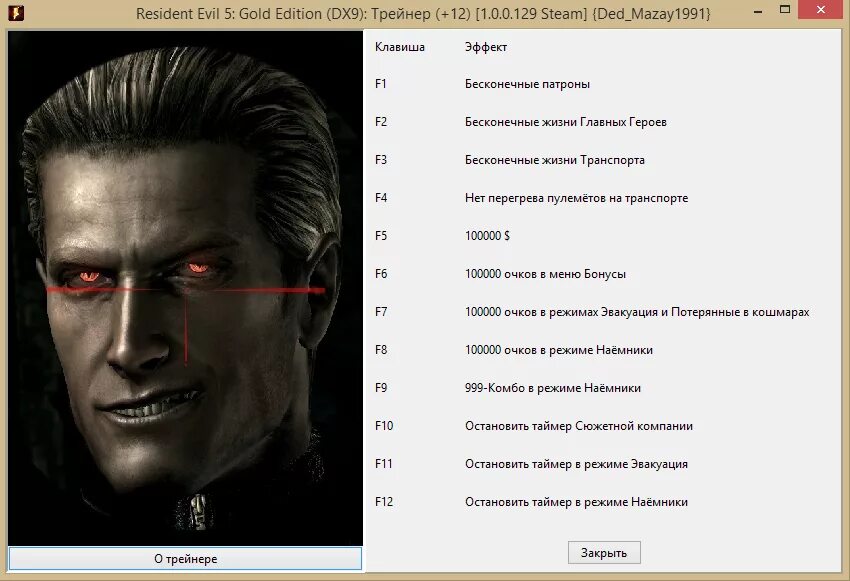Click the trainer app icon in title bar
Screen dimensions: 850x581
16,11
